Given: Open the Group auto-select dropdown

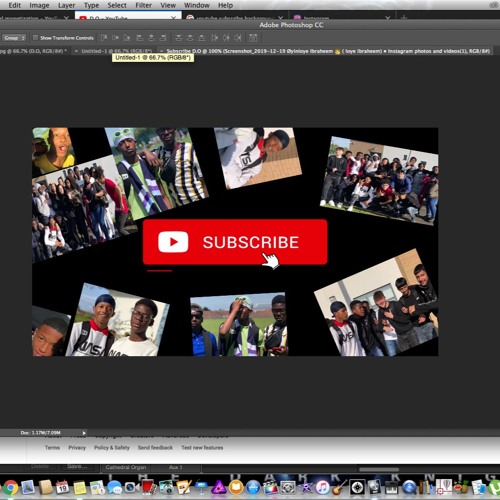Looking at the screenshot, I should point(14,38).
